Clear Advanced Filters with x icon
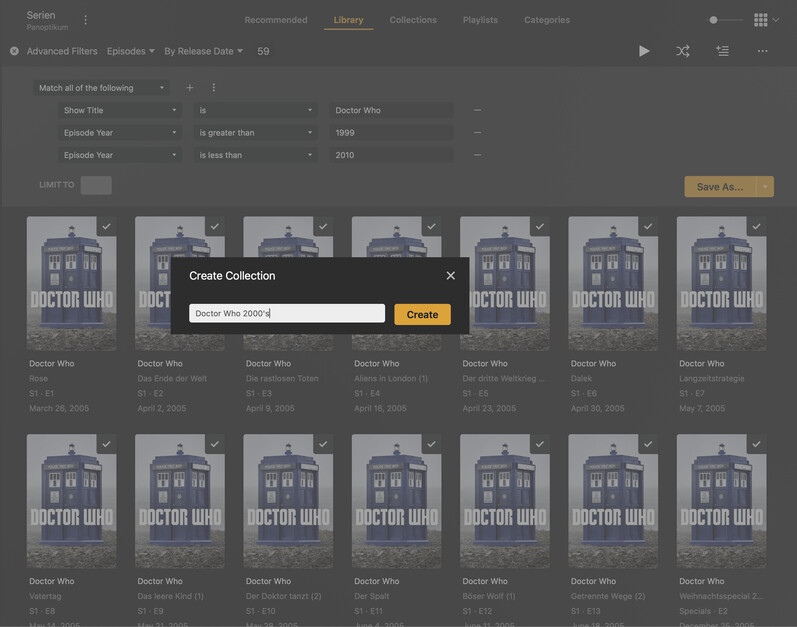This screenshot has width=797, height=627. tap(14, 51)
